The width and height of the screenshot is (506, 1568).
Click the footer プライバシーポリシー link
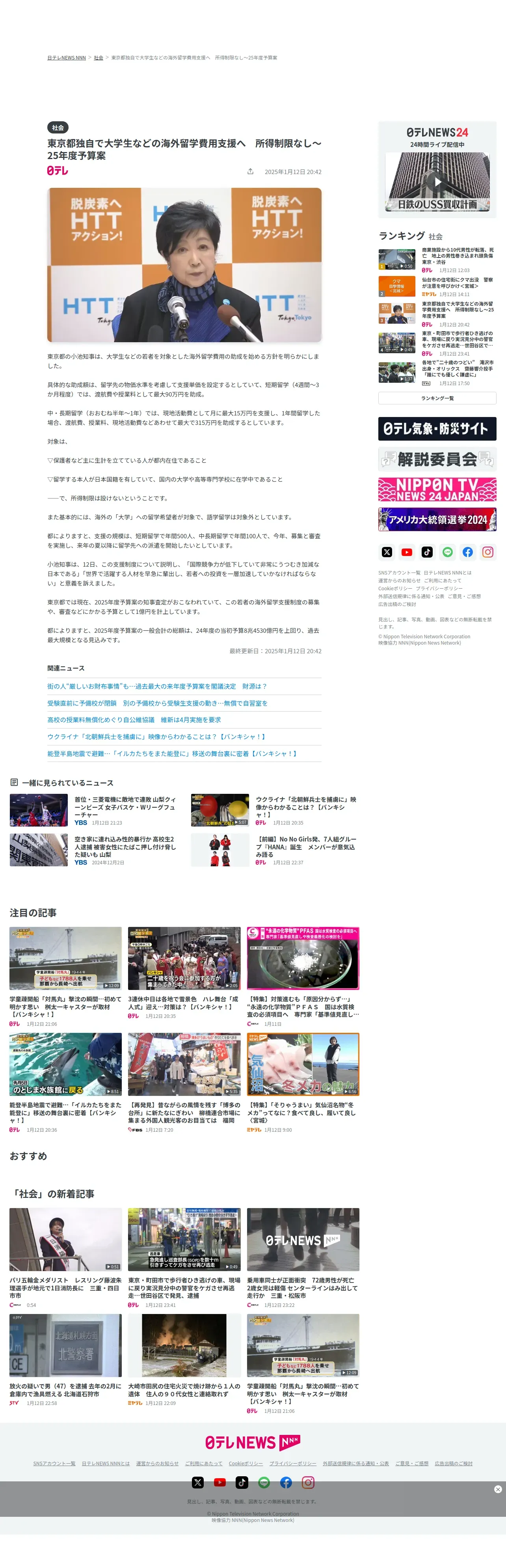(293, 1463)
